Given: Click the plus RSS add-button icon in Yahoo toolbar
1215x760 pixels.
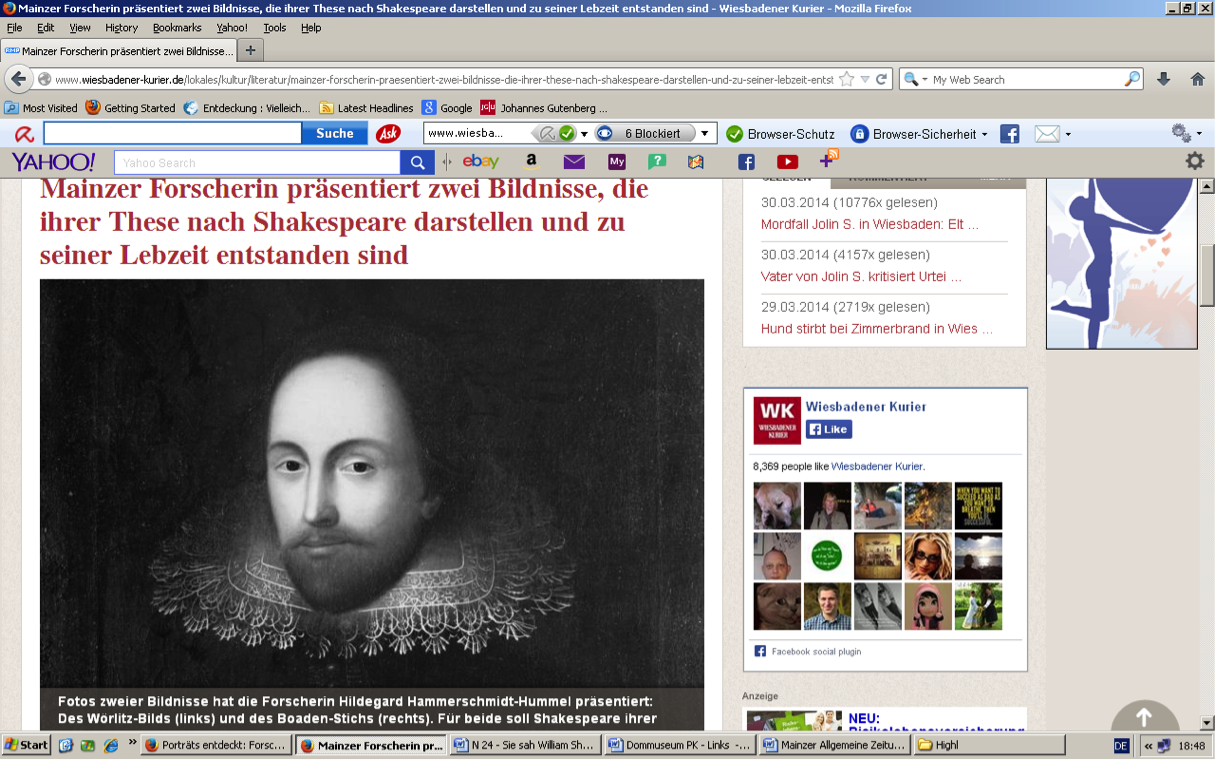Looking at the screenshot, I should [829, 159].
